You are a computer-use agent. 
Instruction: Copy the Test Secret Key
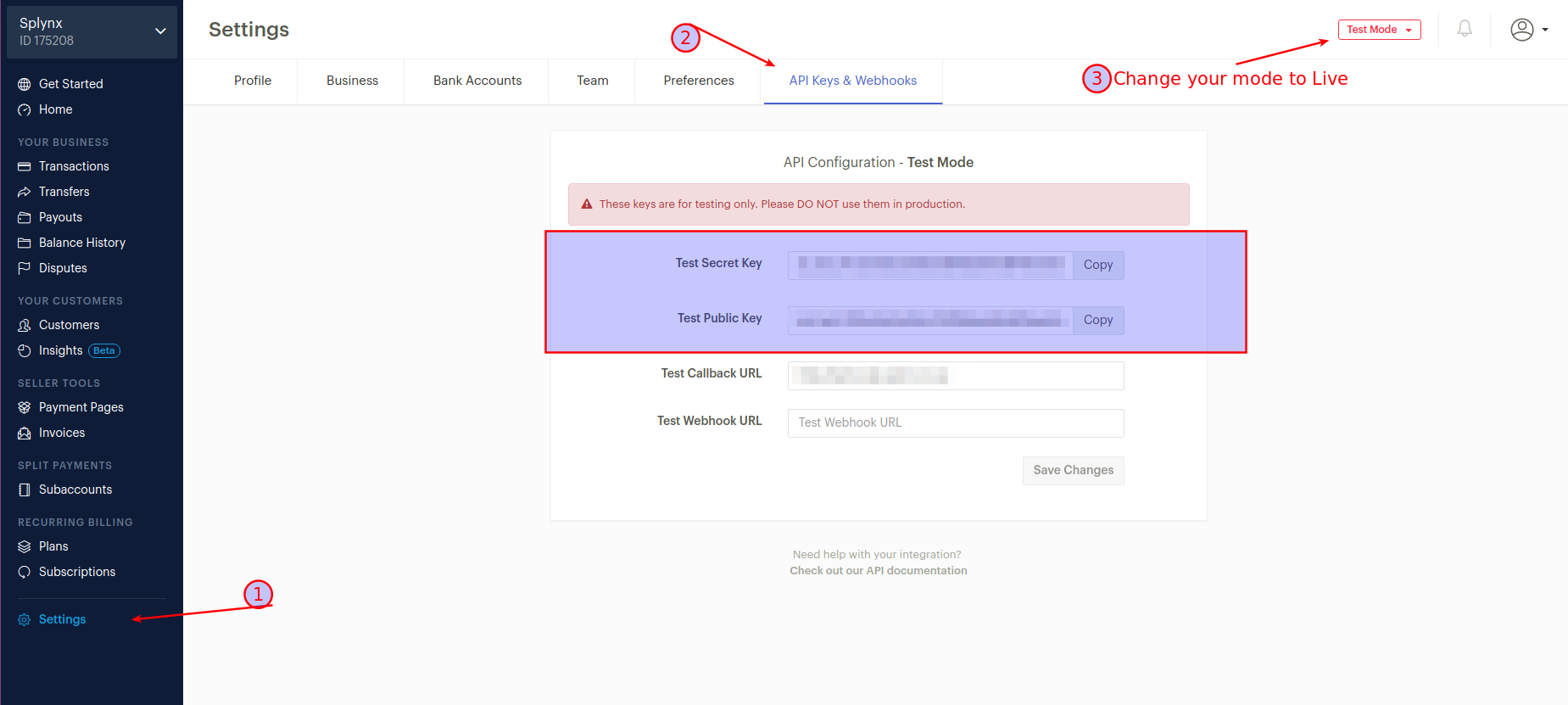1098,265
